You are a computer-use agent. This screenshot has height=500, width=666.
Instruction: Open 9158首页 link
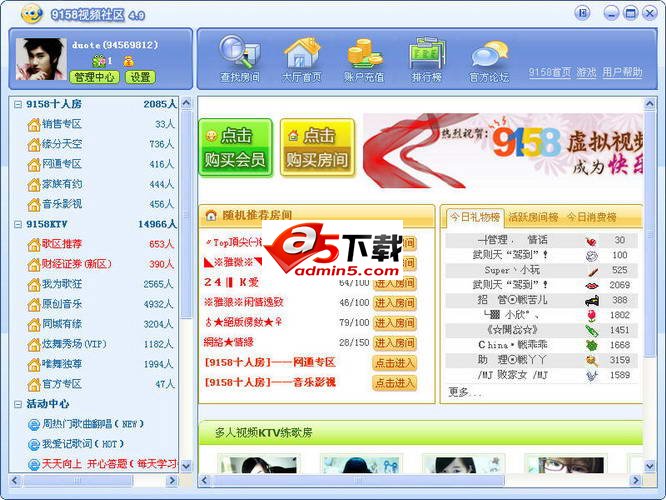point(550,73)
